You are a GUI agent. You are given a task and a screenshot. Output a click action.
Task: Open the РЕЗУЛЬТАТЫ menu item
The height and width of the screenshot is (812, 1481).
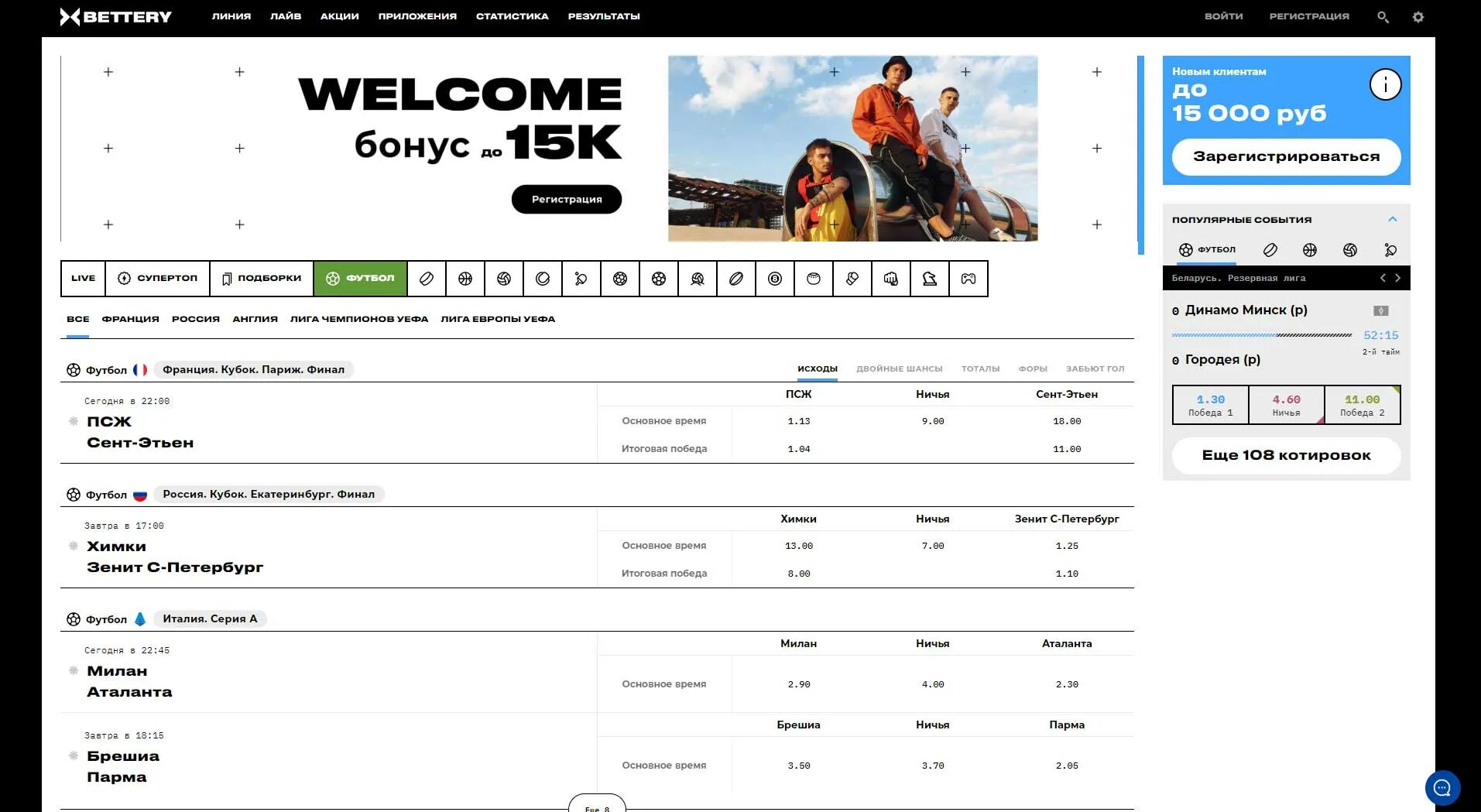[604, 16]
